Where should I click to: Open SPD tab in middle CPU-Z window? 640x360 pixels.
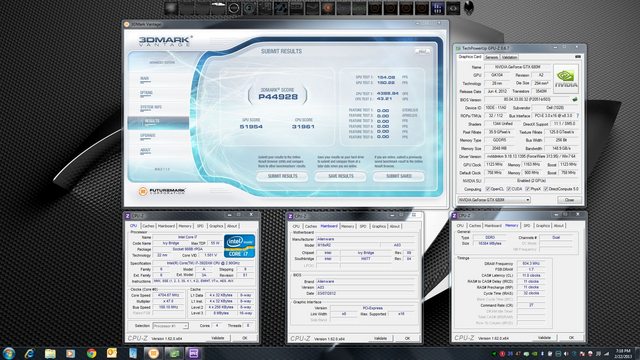(363, 226)
